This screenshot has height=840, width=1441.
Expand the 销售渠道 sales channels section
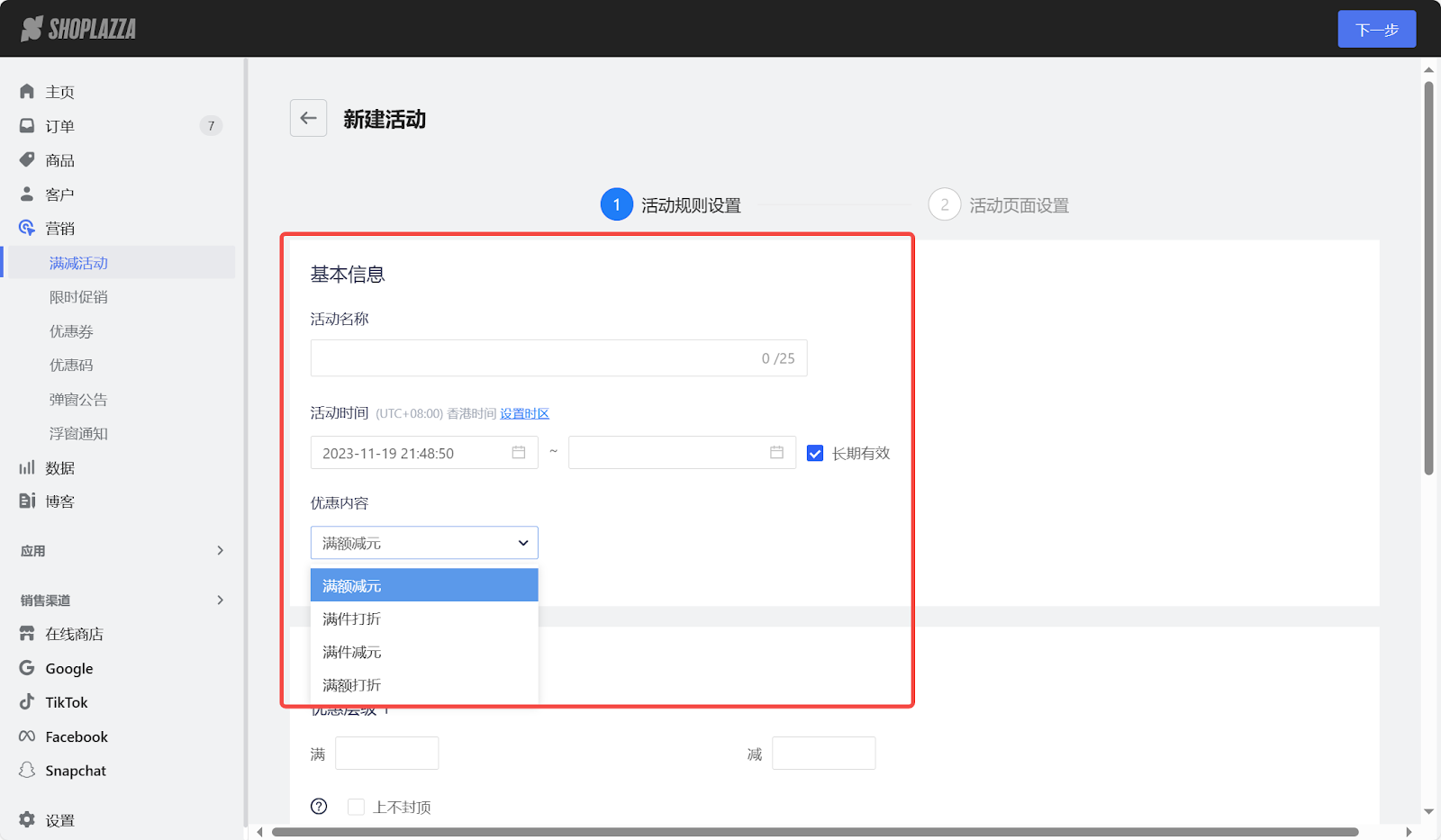pyautogui.click(x=220, y=600)
